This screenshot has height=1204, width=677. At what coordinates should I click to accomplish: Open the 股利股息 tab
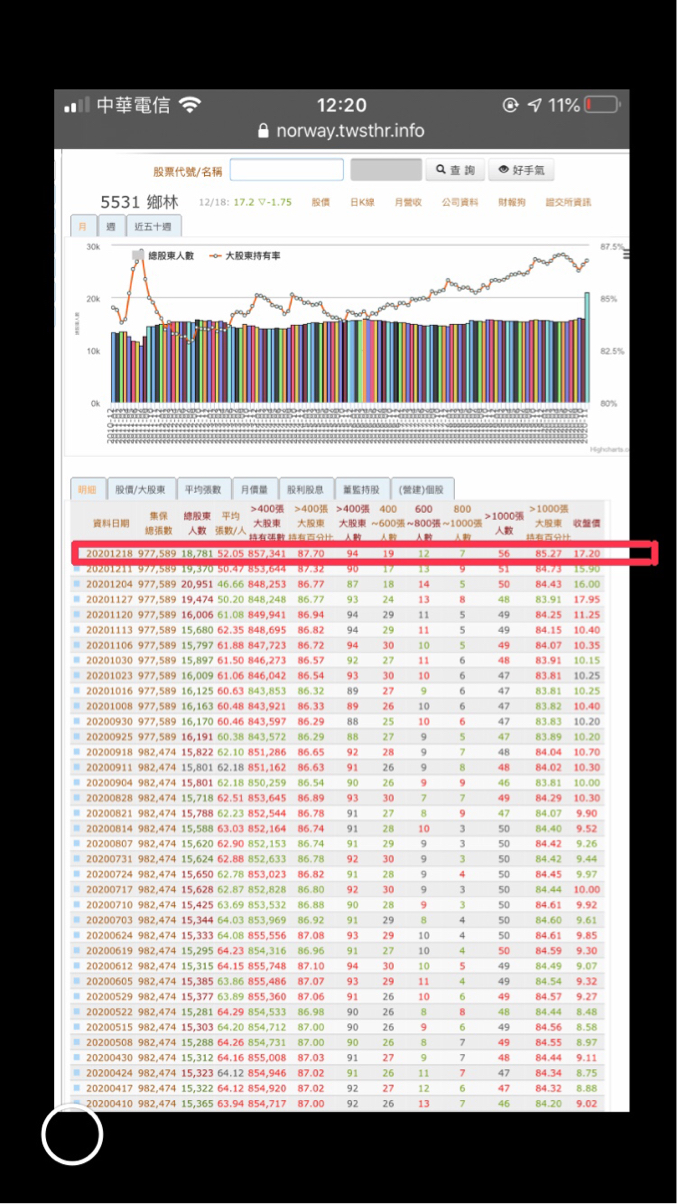point(305,490)
